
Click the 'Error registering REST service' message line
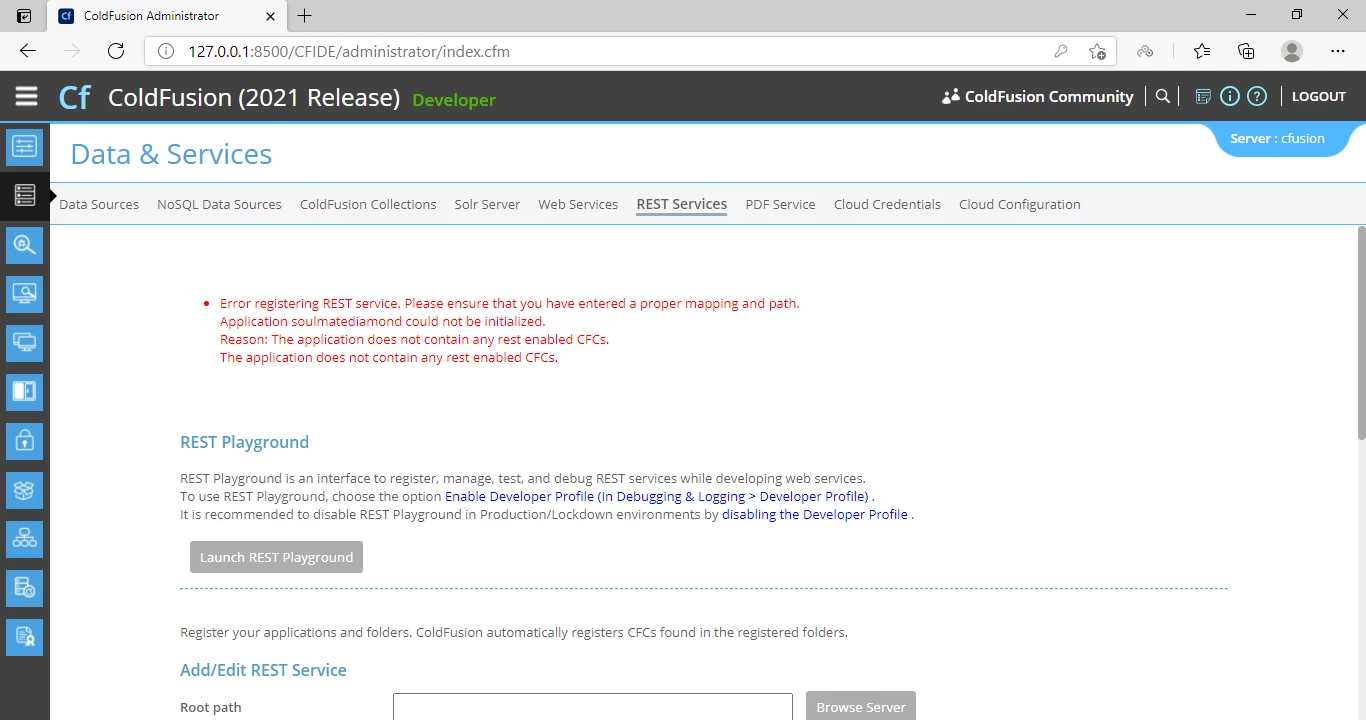pos(510,303)
